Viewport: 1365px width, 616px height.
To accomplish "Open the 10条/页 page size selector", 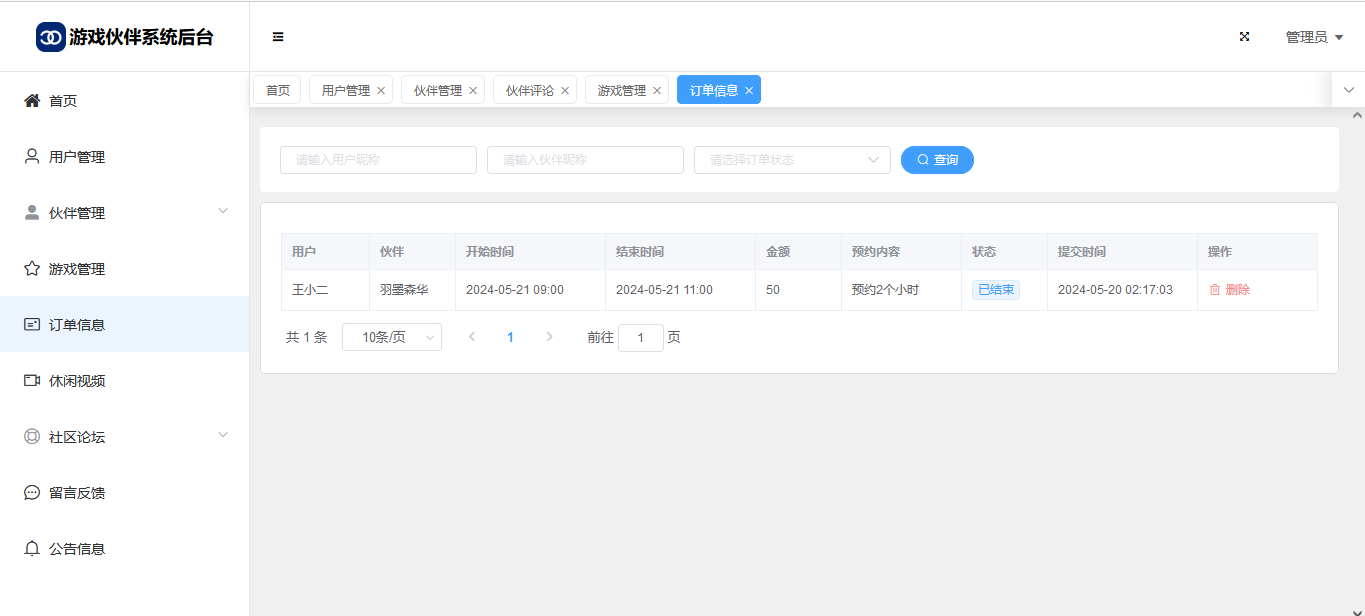I will click(391, 338).
